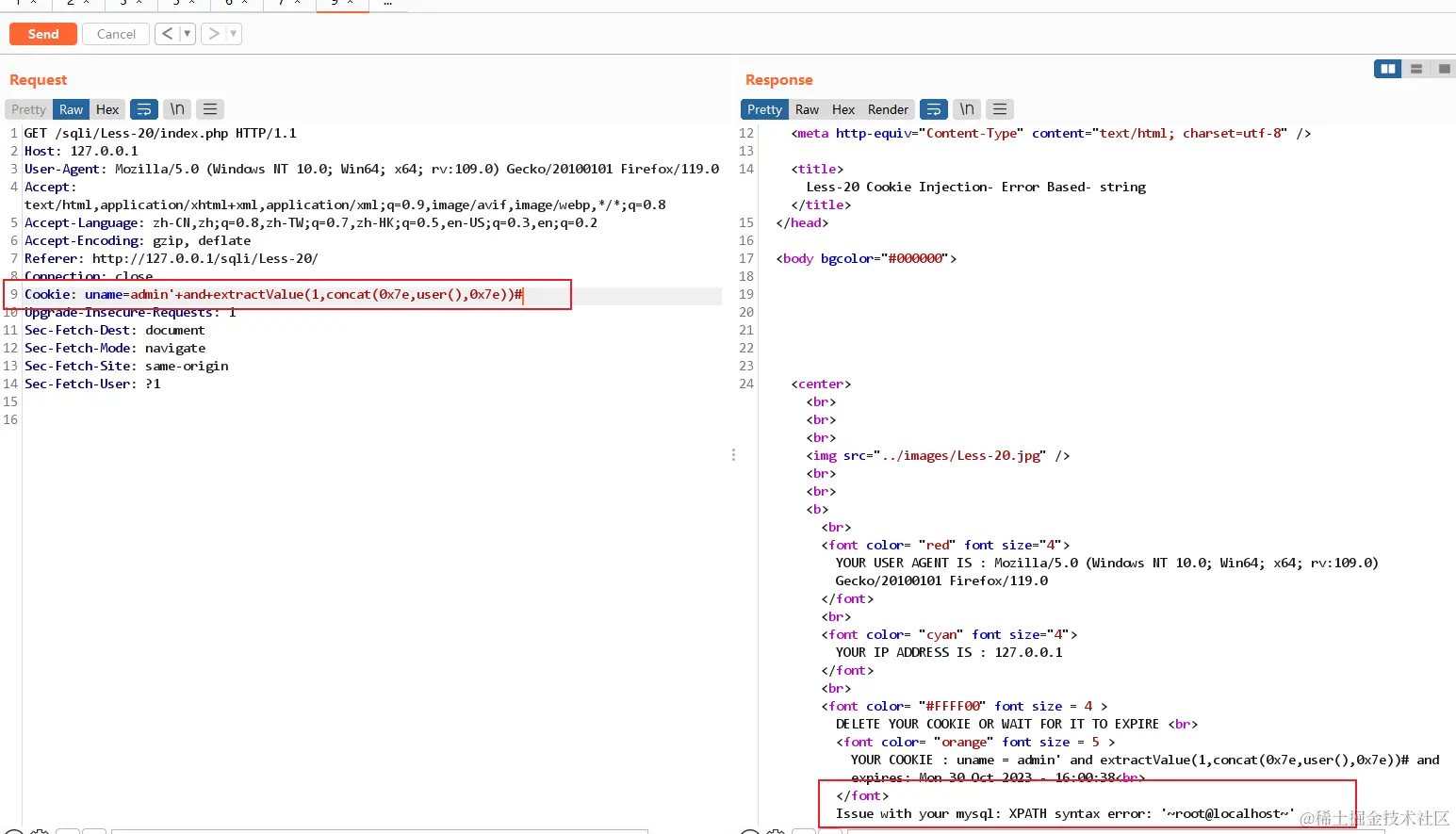Click the User-Agent header line
This screenshot has width=1456, height=834.
(371, 169)
